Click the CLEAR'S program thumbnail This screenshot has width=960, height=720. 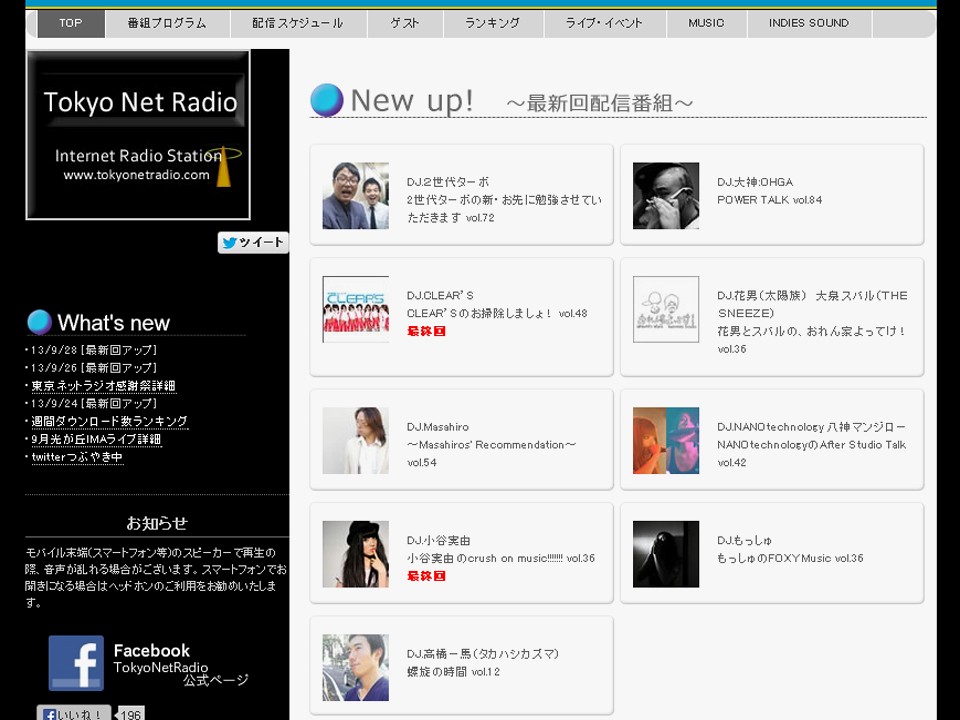[x=355, y=309]
